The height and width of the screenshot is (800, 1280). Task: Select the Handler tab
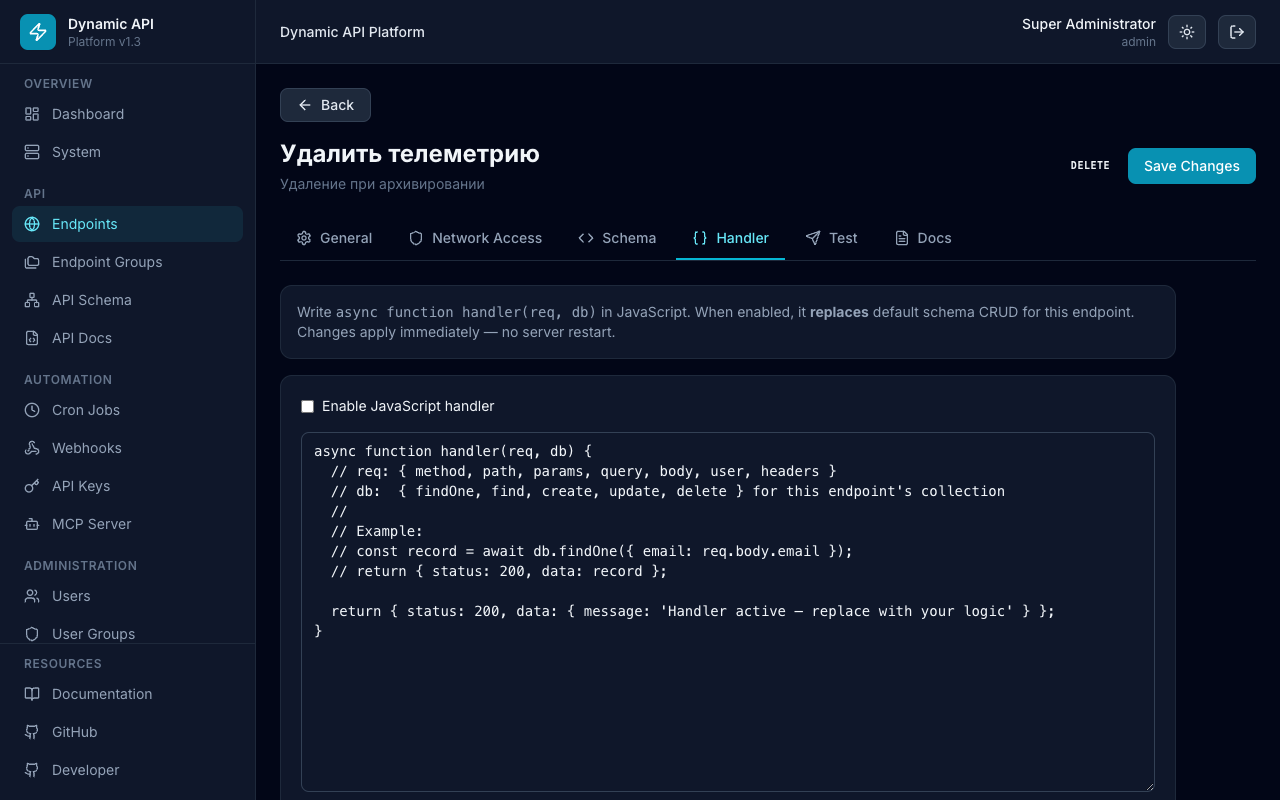coord(730,238)
